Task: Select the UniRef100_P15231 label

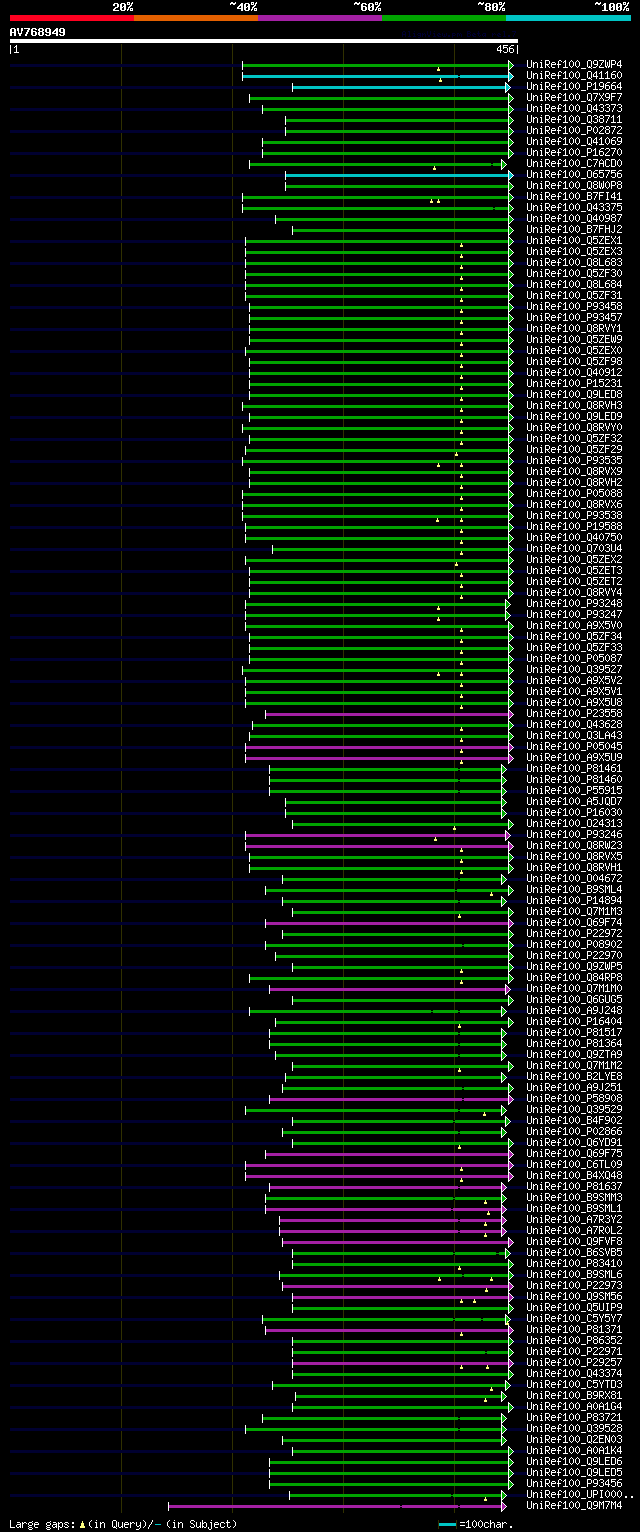Action: pos(573,383)
